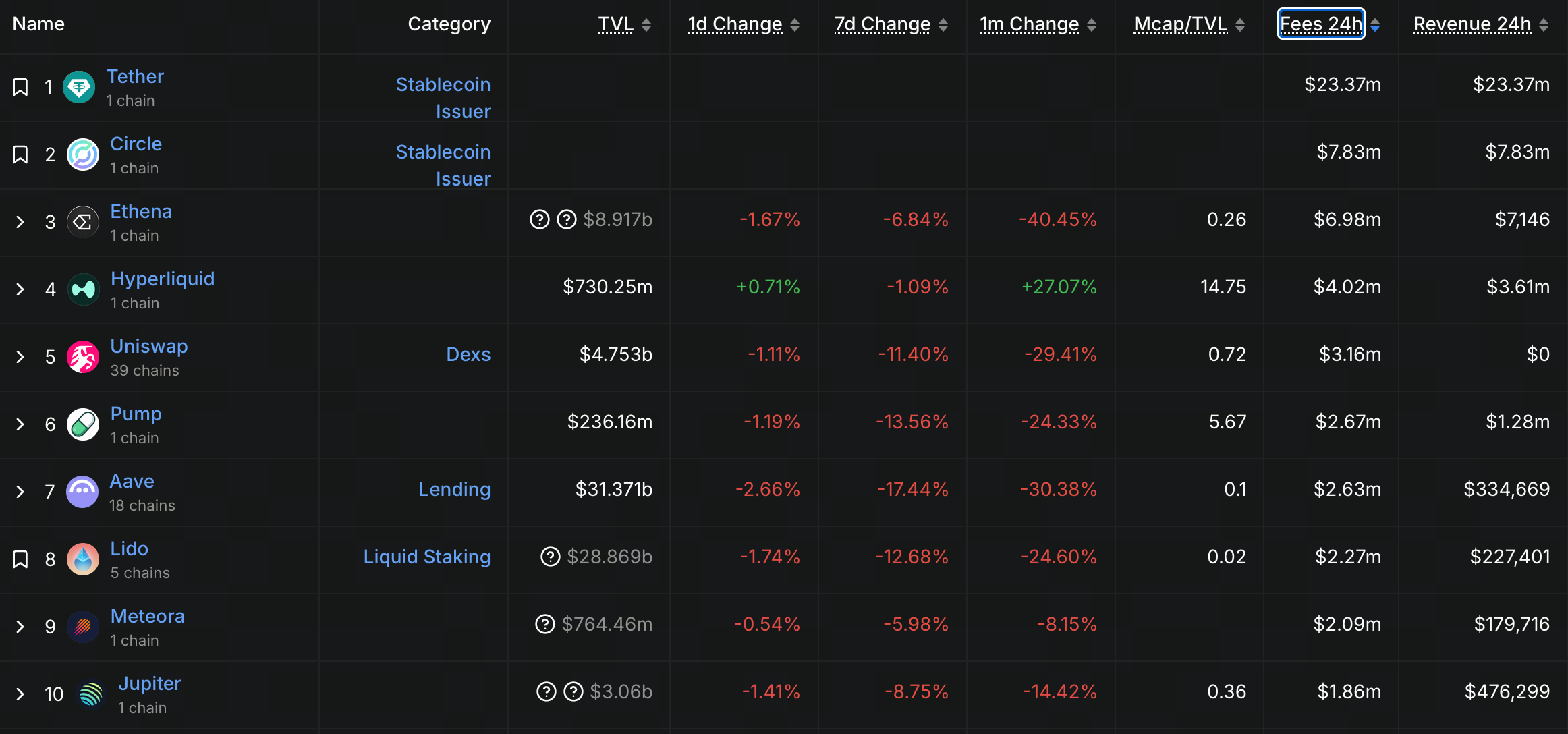Open the Liquid Staking category link
Viewport: 1568px width, 734px height.
tap(426, 557)
